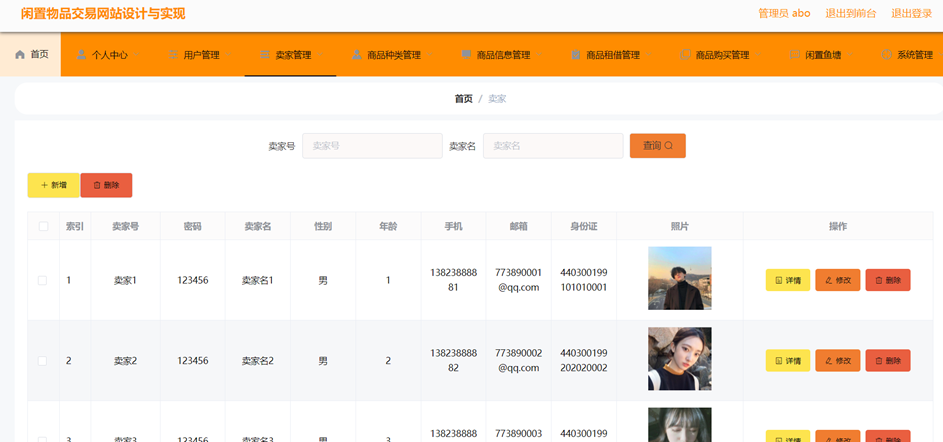Click 首页 in the breadcrumb
Viewport: 943px width, 442px height.
[464, 99]
